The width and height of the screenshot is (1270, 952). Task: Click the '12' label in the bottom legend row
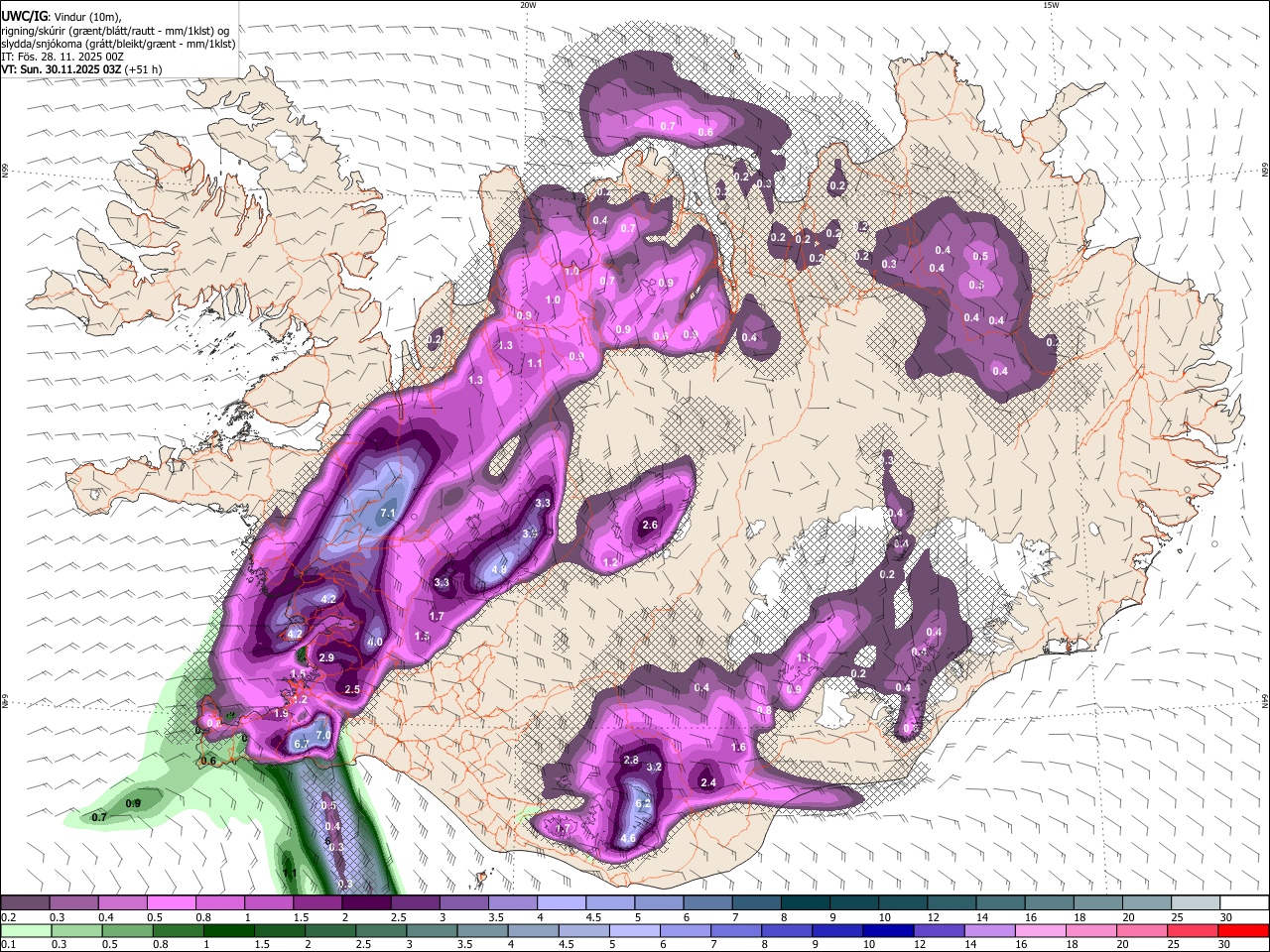tap(920, 945)
